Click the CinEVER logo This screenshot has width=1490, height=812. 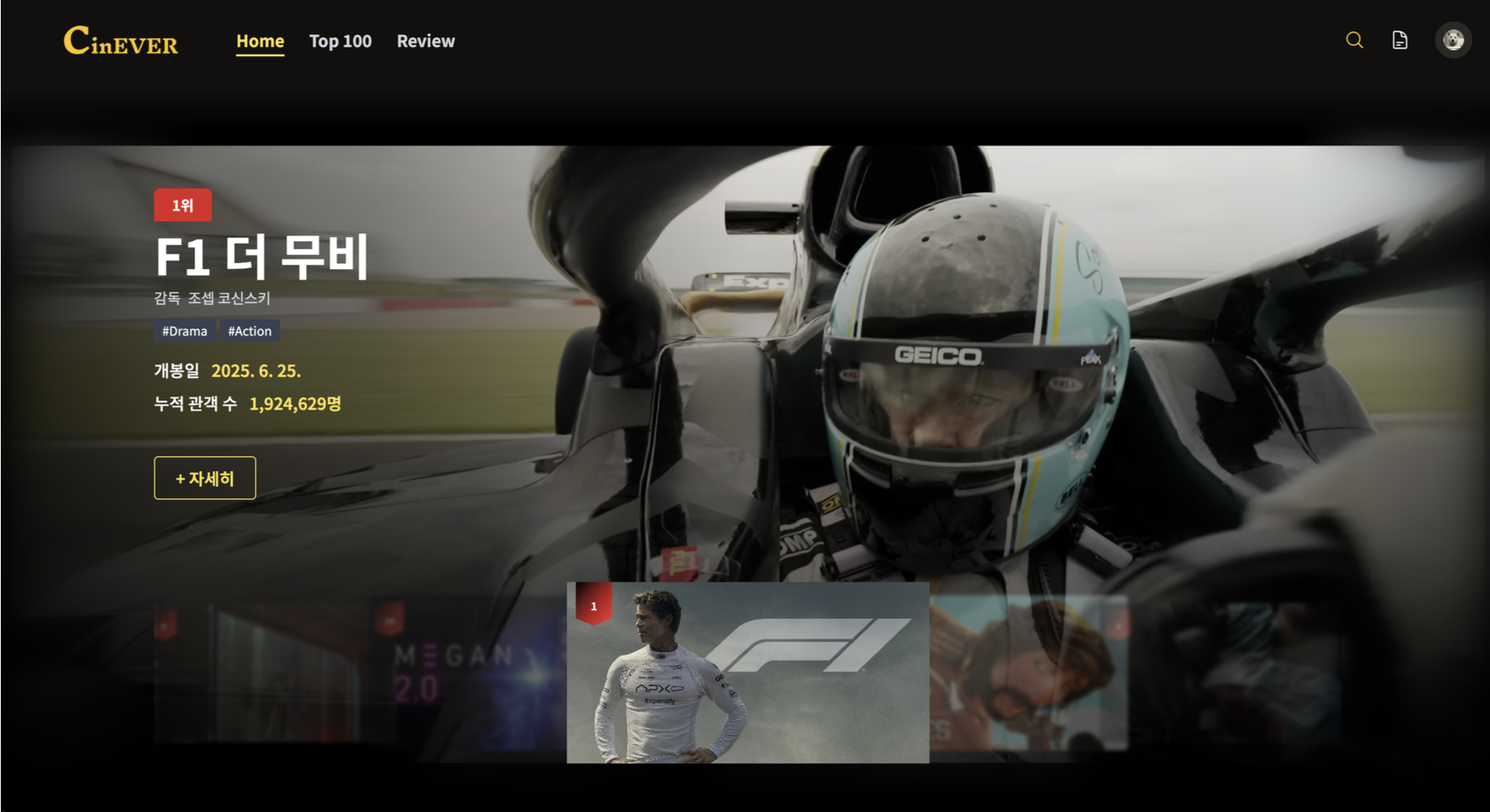pyautogui.click(x=121, y=41)
